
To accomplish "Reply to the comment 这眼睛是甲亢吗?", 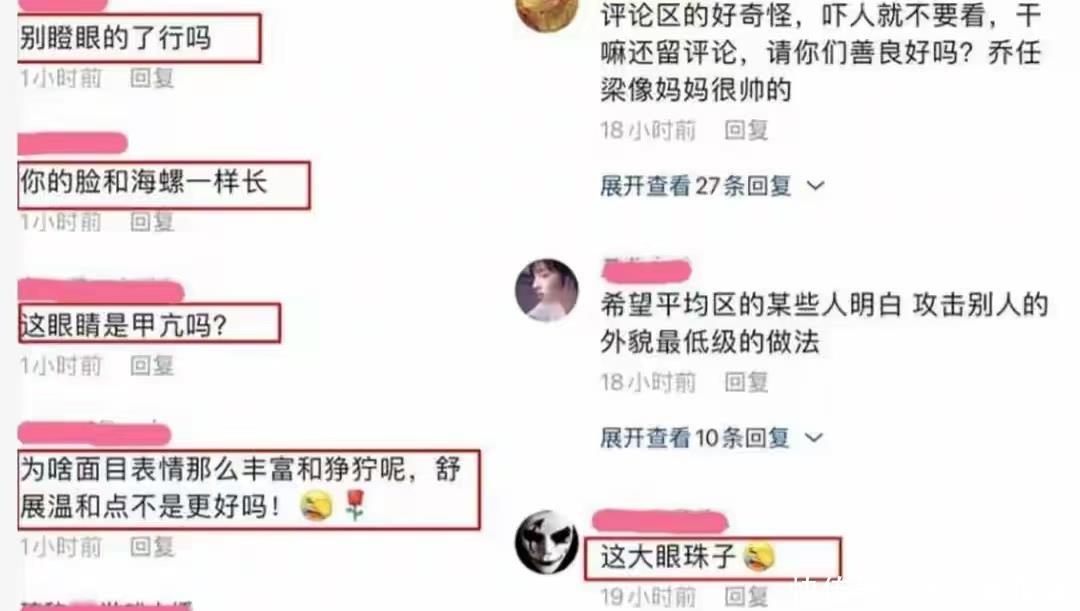I will click(x=152, y=365).
